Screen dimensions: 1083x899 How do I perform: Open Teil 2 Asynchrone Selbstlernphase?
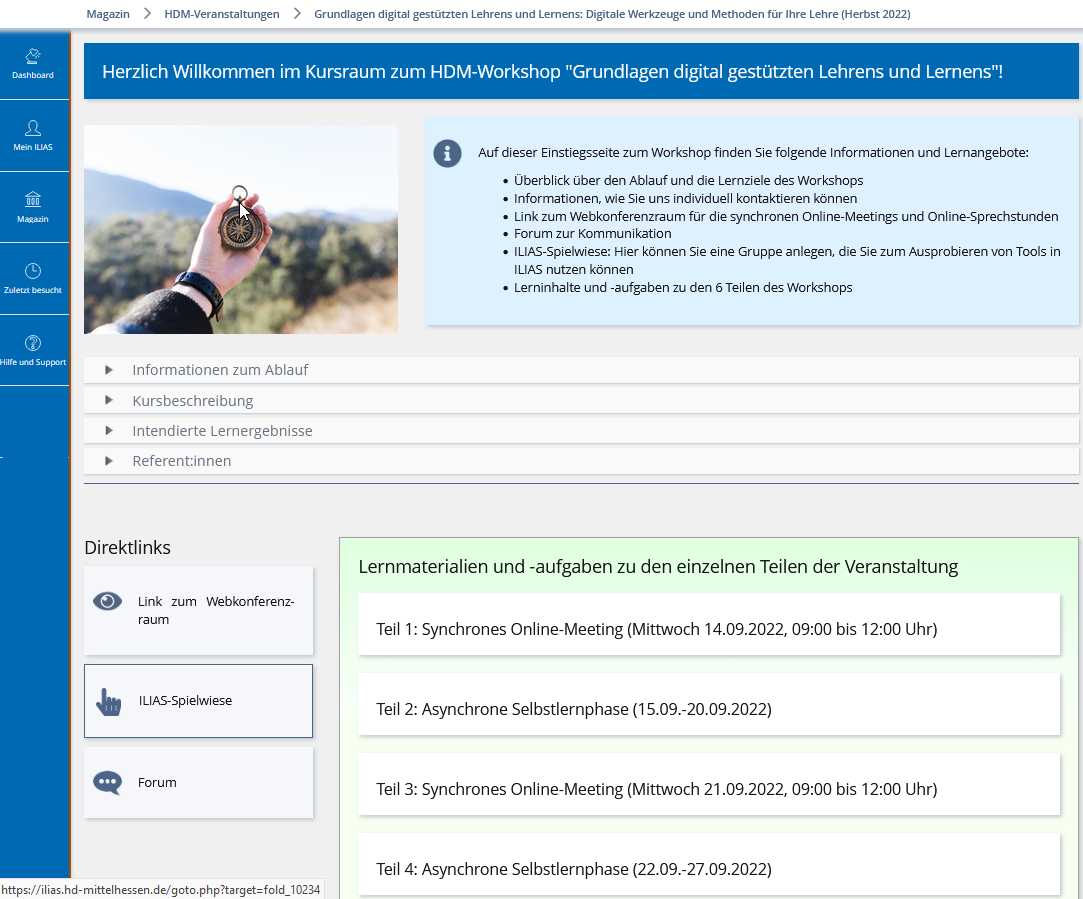[574, 709]
